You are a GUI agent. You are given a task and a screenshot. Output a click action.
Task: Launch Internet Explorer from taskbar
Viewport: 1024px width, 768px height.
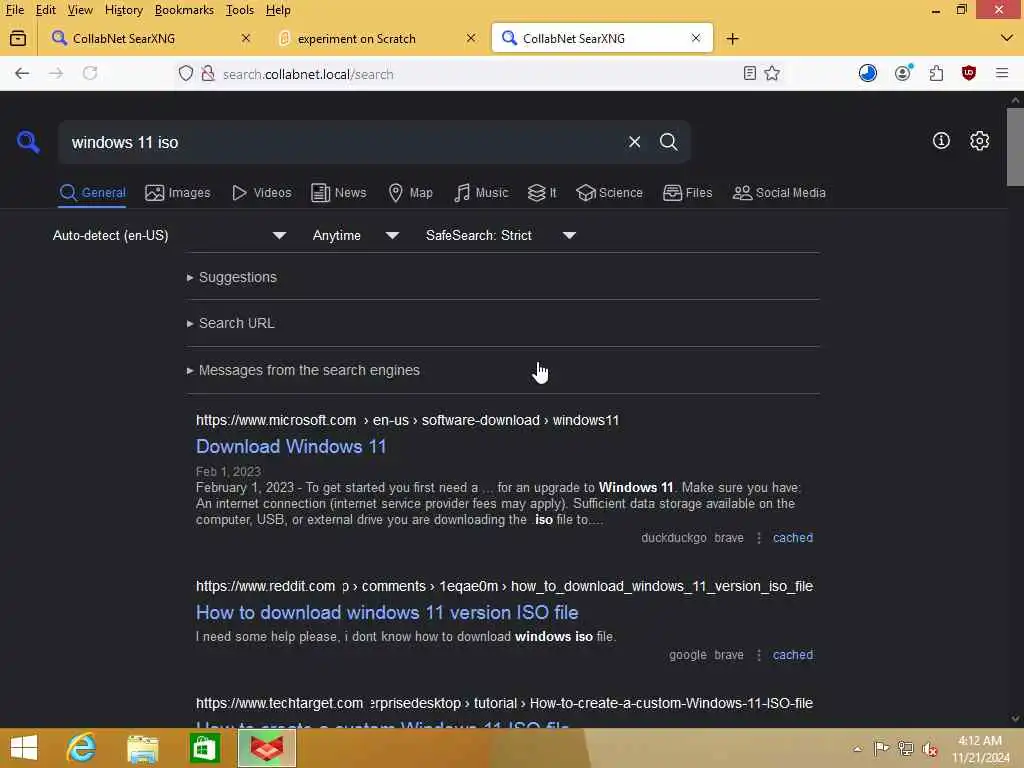click(81, 748)
